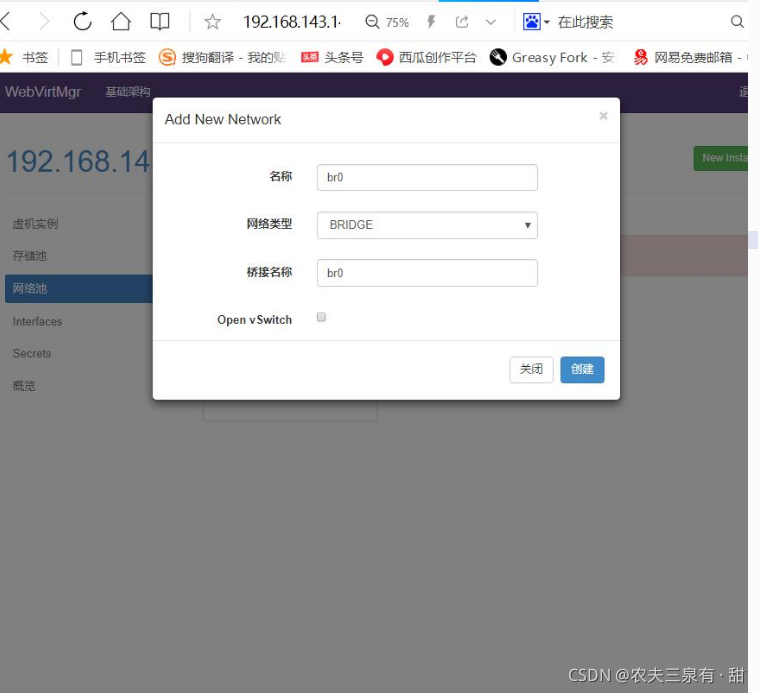Viewport: 761px width, 693px height.
Task: Go to browser home page icon
Action: pyautogui.click(x=121, y=21)
